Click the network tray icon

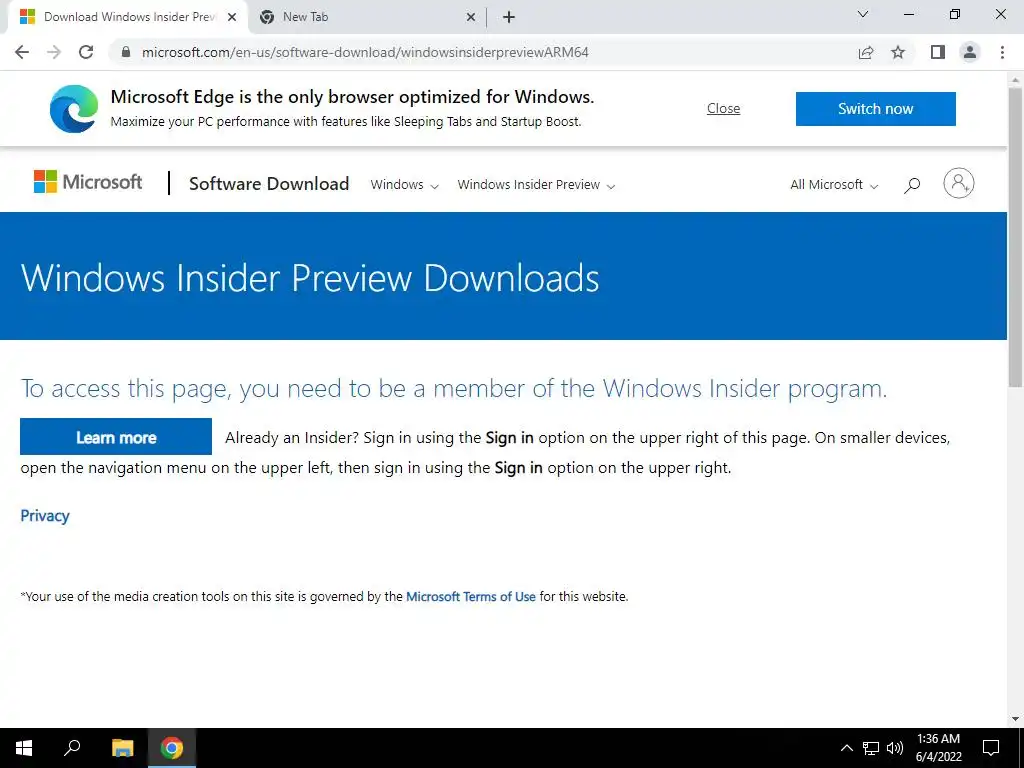[x=871, y=748]
